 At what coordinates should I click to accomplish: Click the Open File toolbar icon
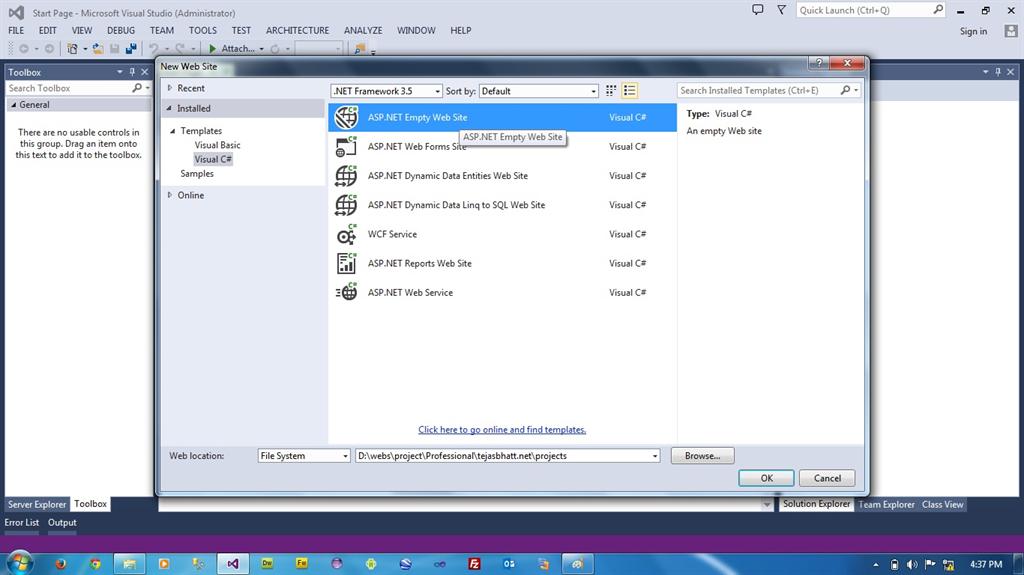click(x=98, y=49)
